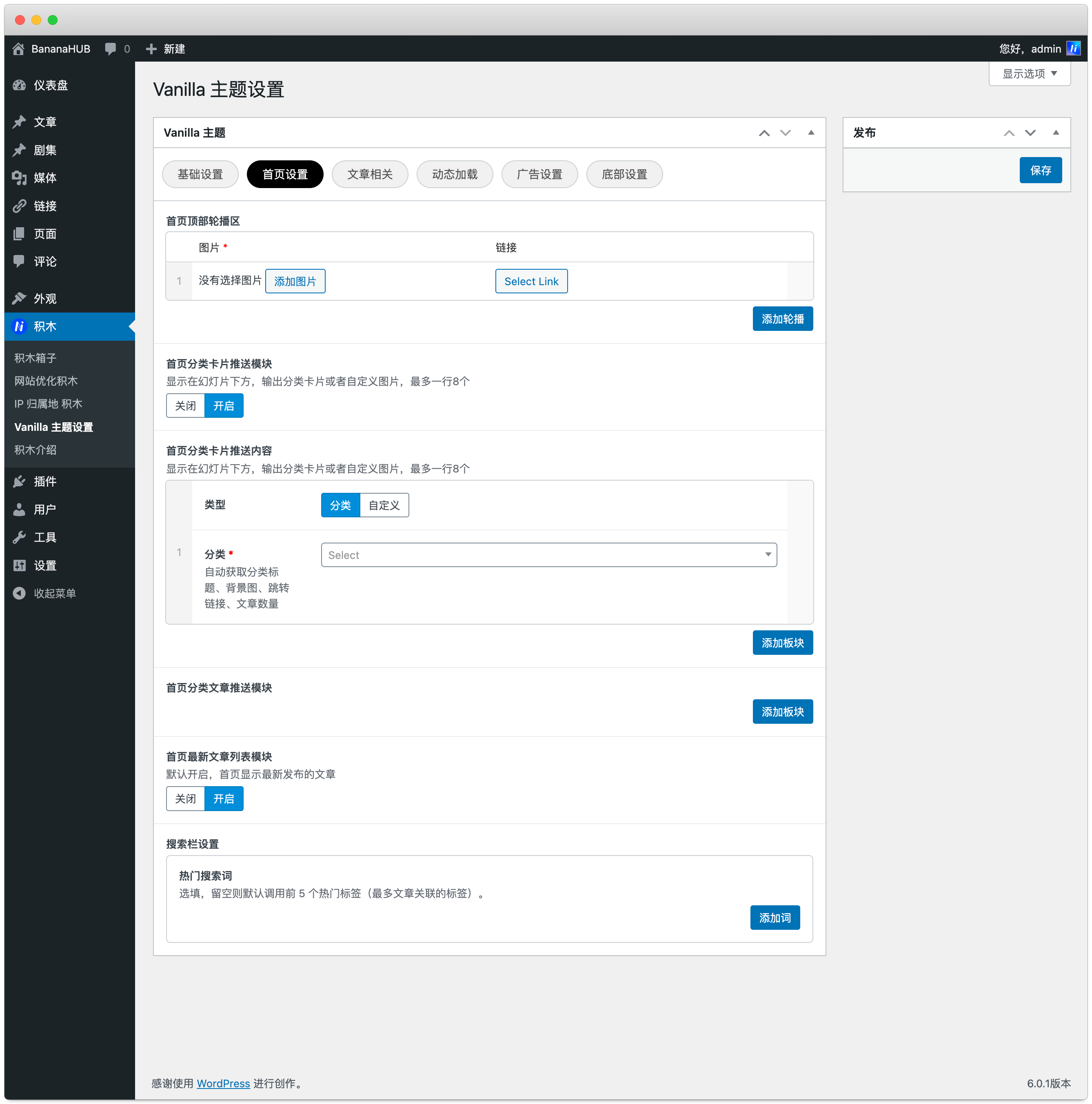Set the 类型 to 分类

point(341,505)
